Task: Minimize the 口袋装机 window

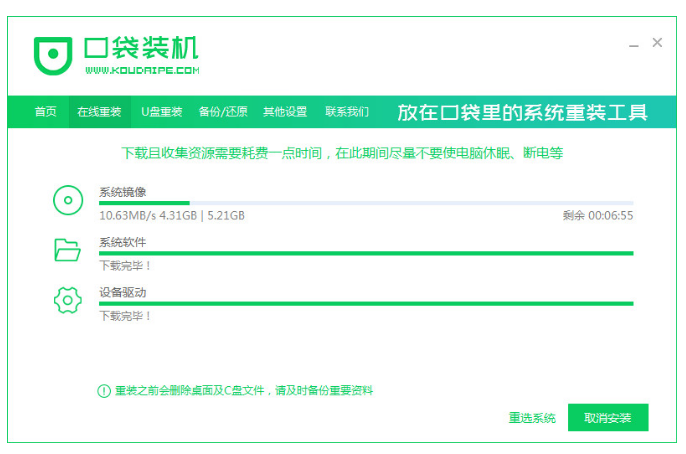Action: point(634,45)
